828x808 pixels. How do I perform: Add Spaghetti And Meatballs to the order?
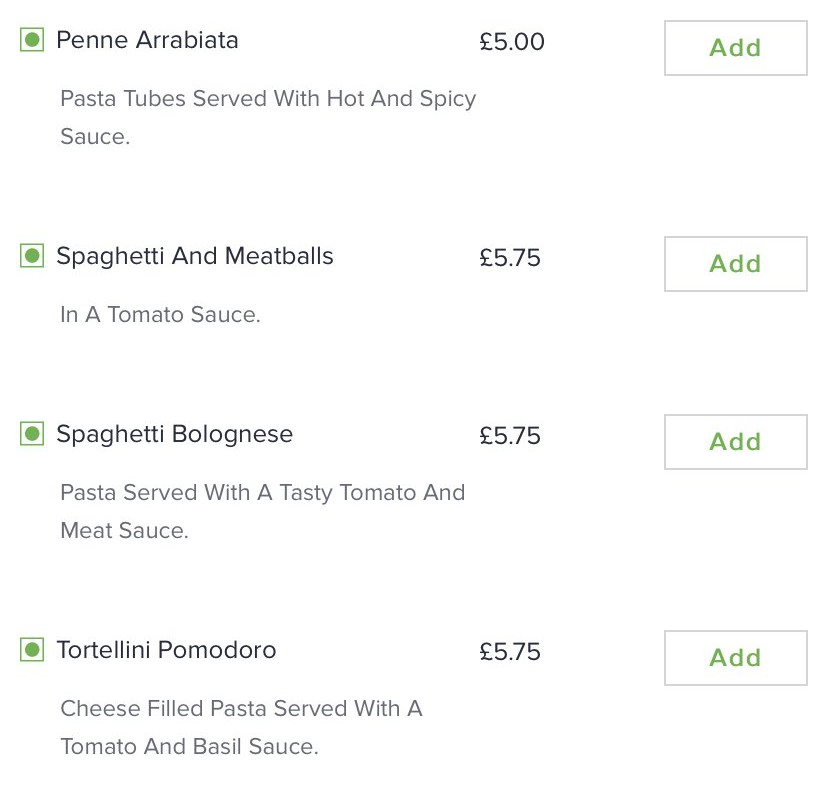735,264
